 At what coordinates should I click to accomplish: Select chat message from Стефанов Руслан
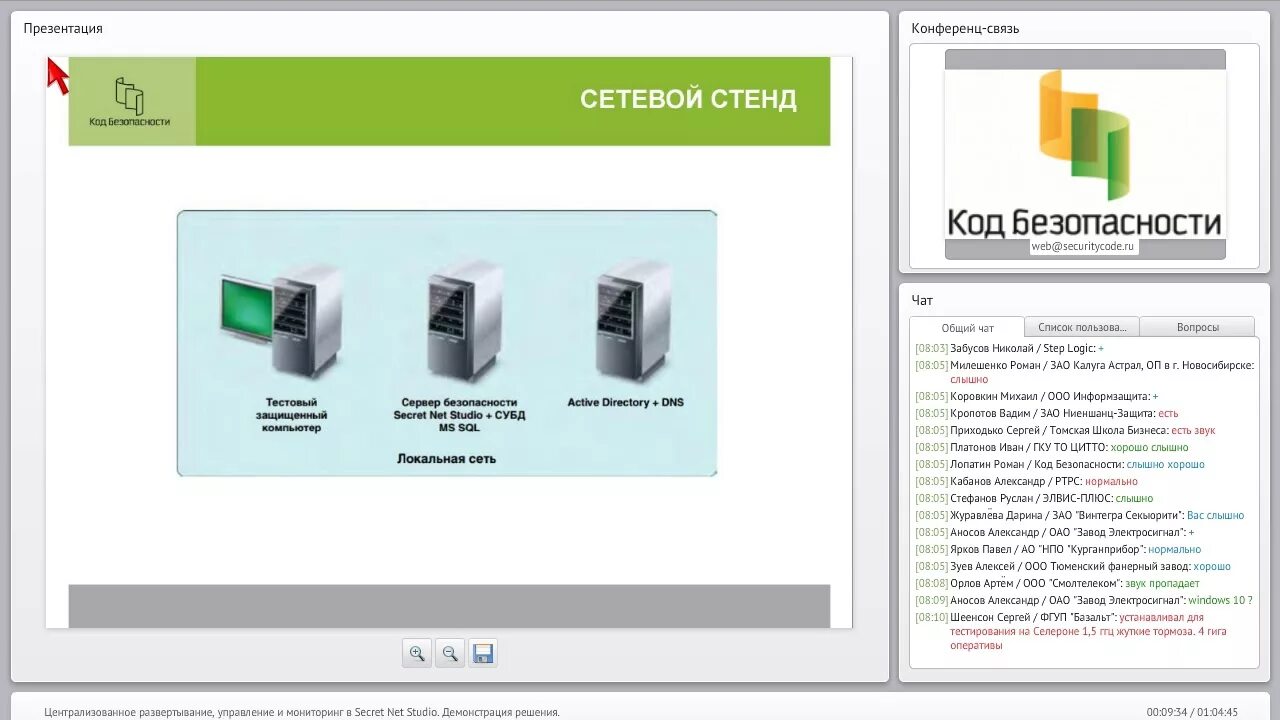click(x=1034, y=498)
